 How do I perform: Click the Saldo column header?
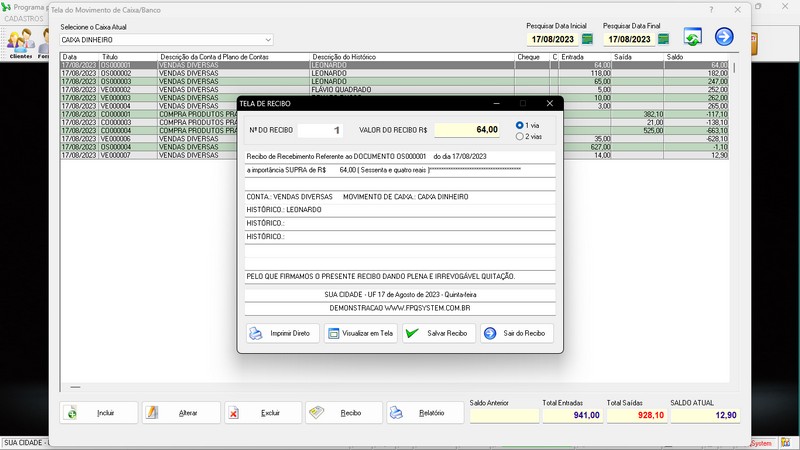tap(696, 57)
